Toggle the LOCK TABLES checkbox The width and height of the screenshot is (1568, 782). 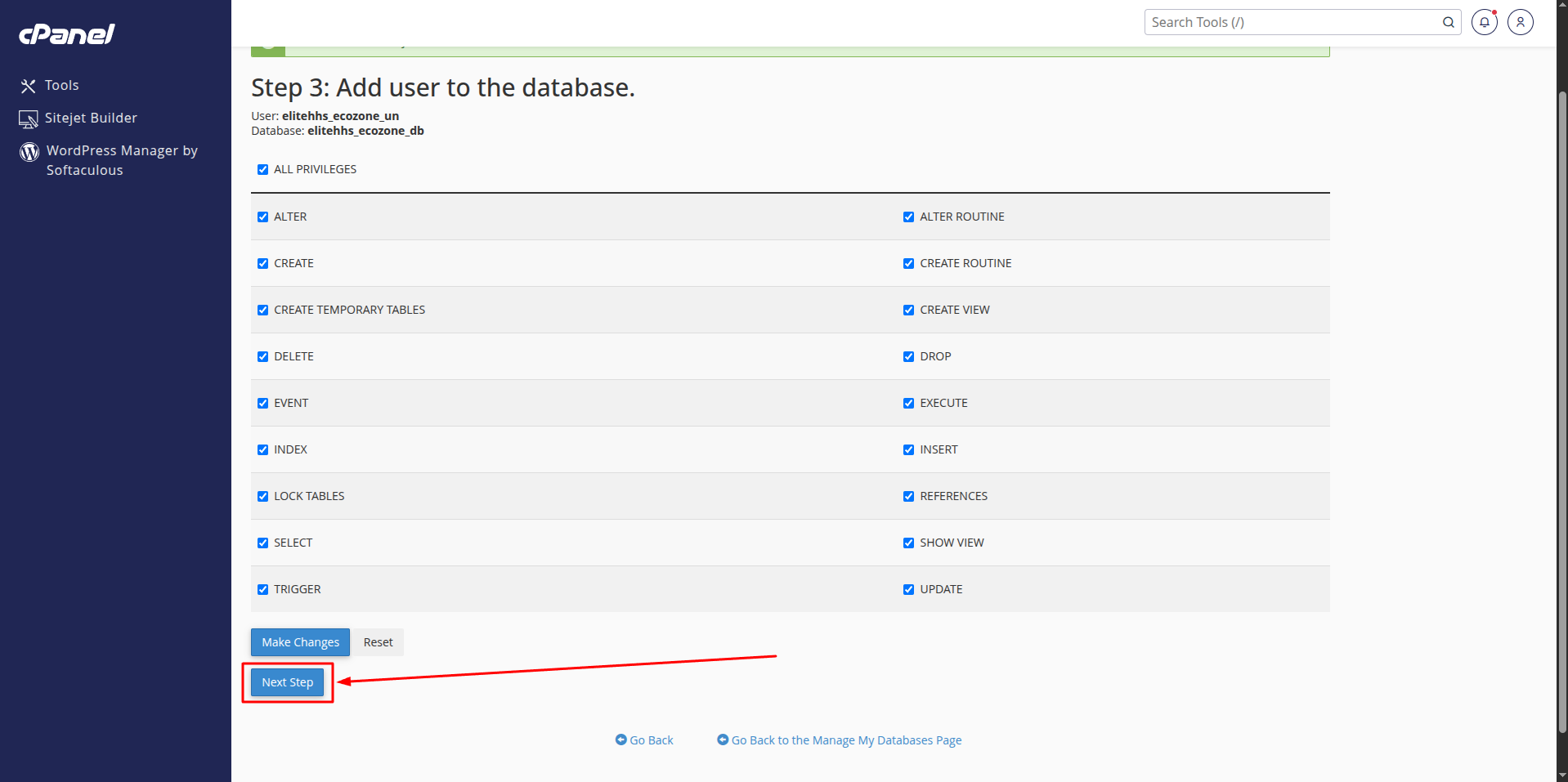pos(262,496)
